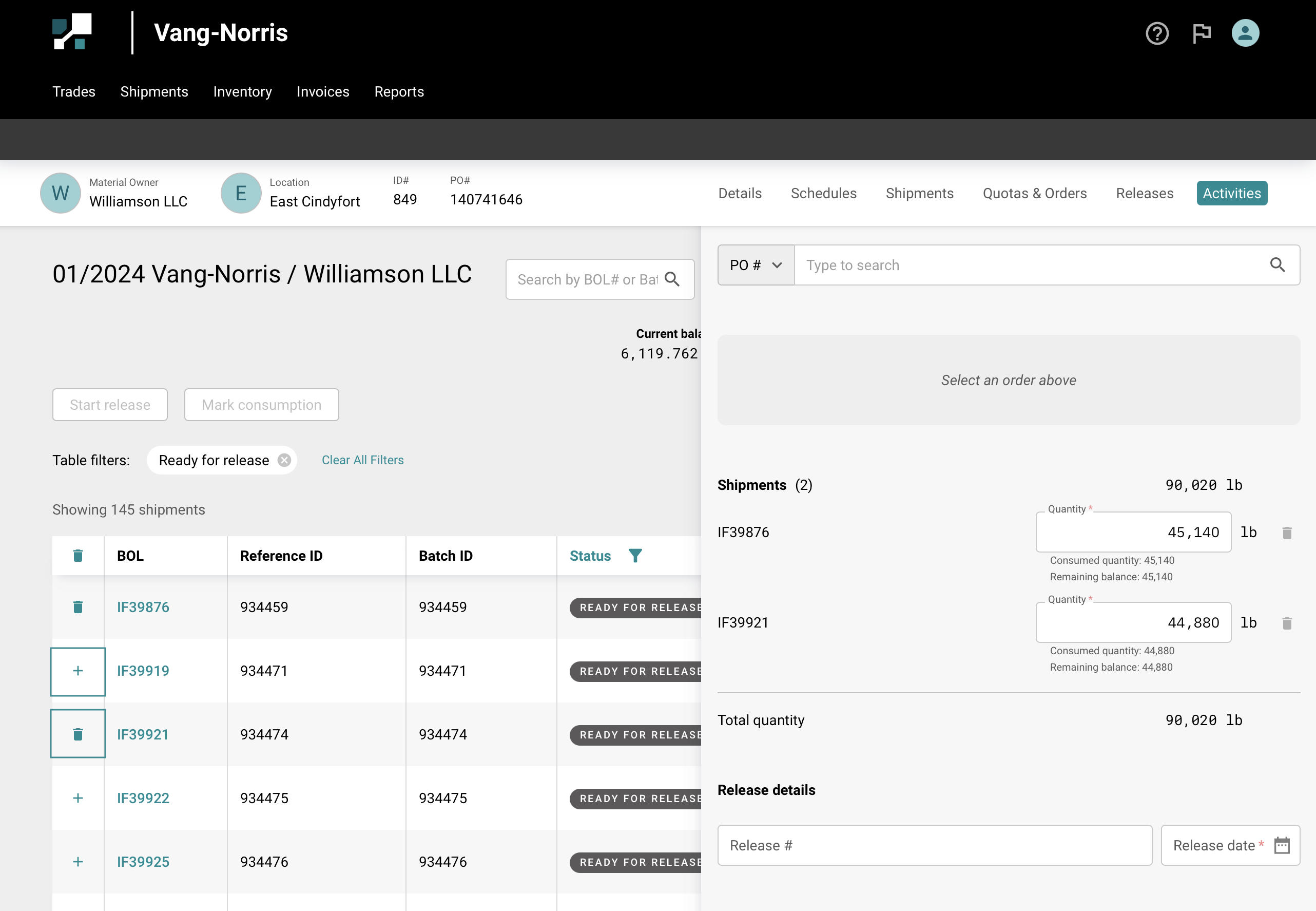Screen dimensions: 1316x911
Task: Deselect IF39921 row trash toggle
Action: (78, 734)
